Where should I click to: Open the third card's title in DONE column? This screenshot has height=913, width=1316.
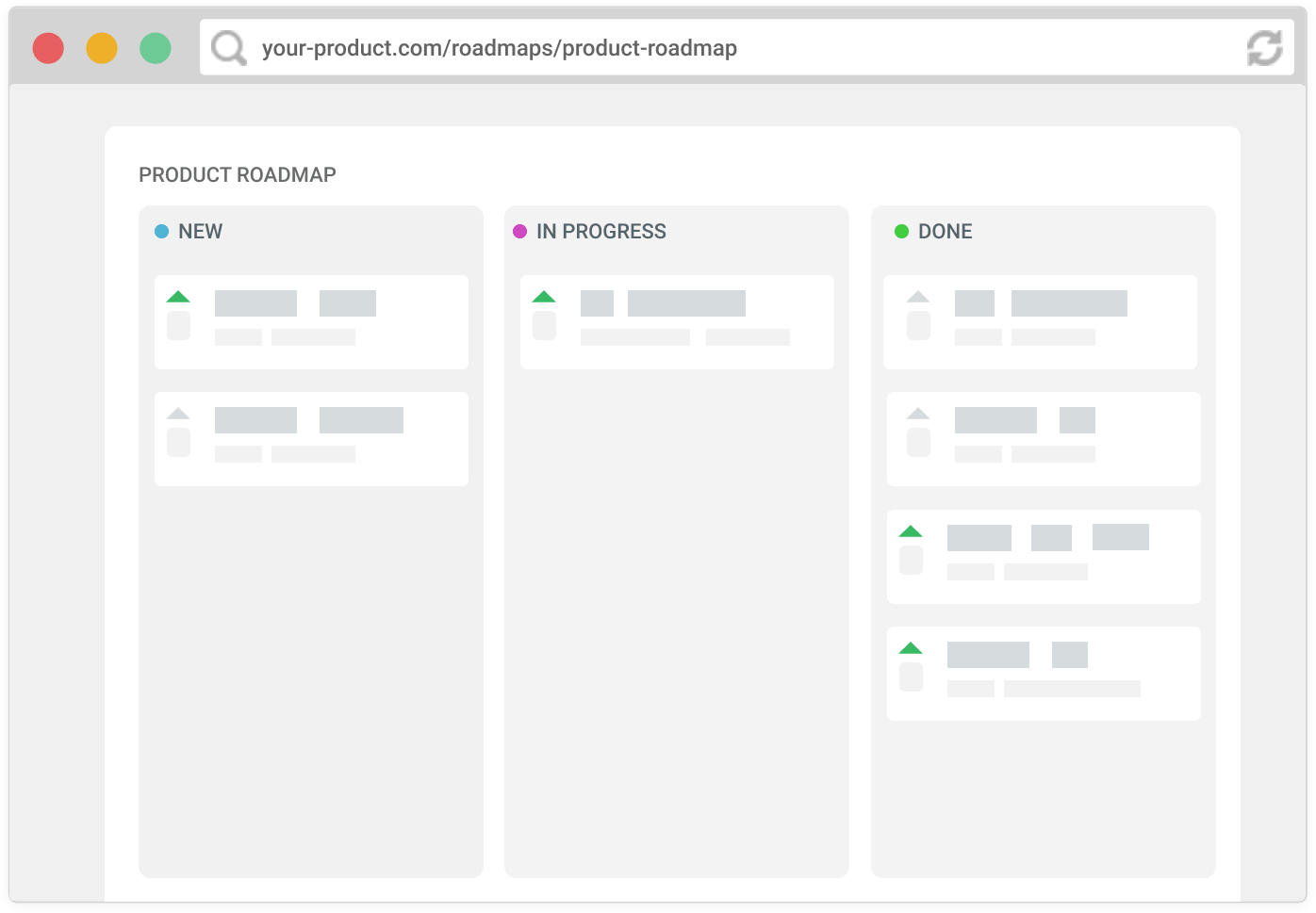[x=1048, y=538]
